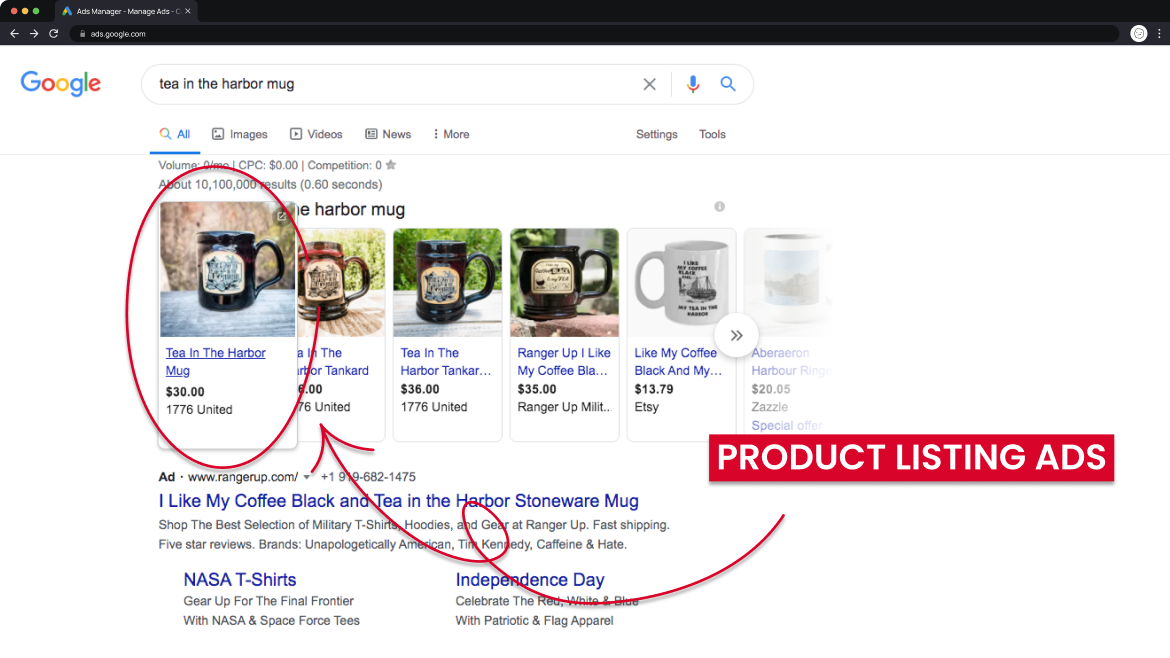The height and width of the screenshot is (658, 1170).
Task: Click the blue search magnifier icon
Action: [x=728, y=84]
